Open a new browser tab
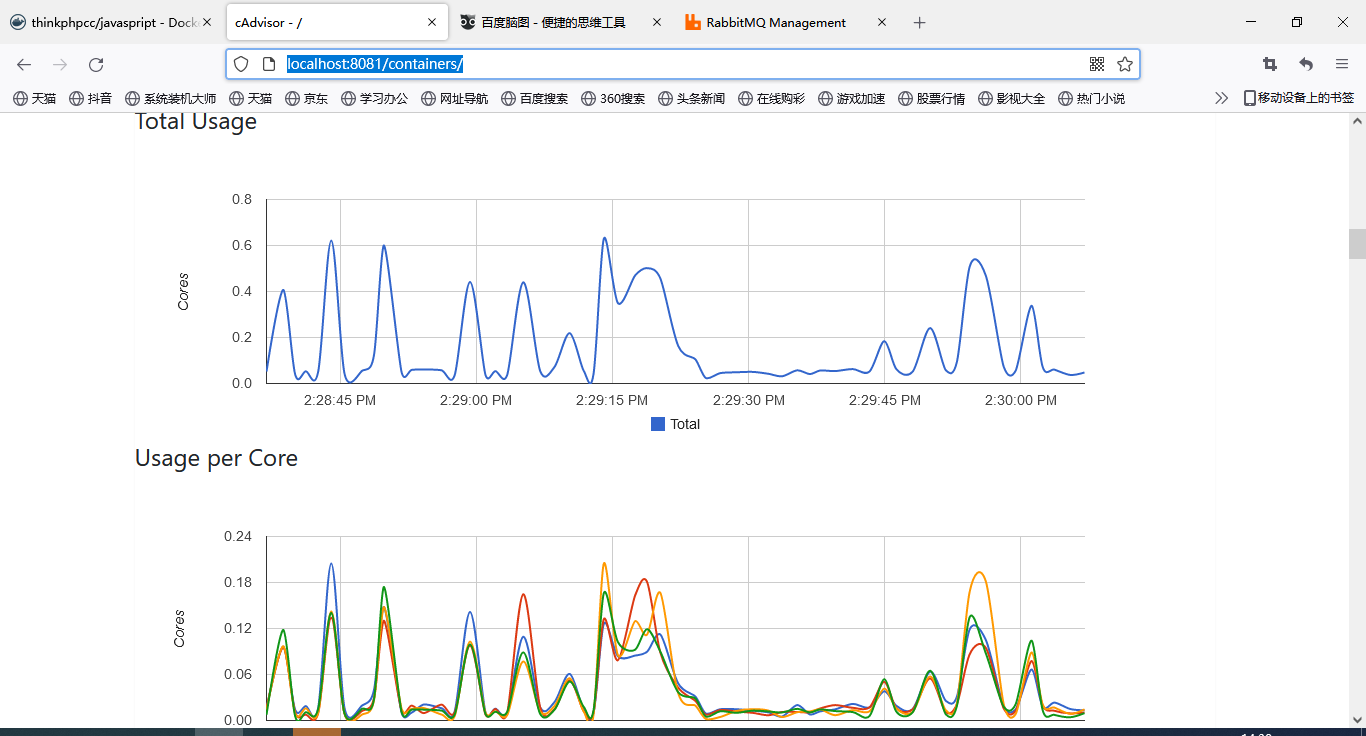Screen dimensions: 1366x736 (x=920, y=22)
